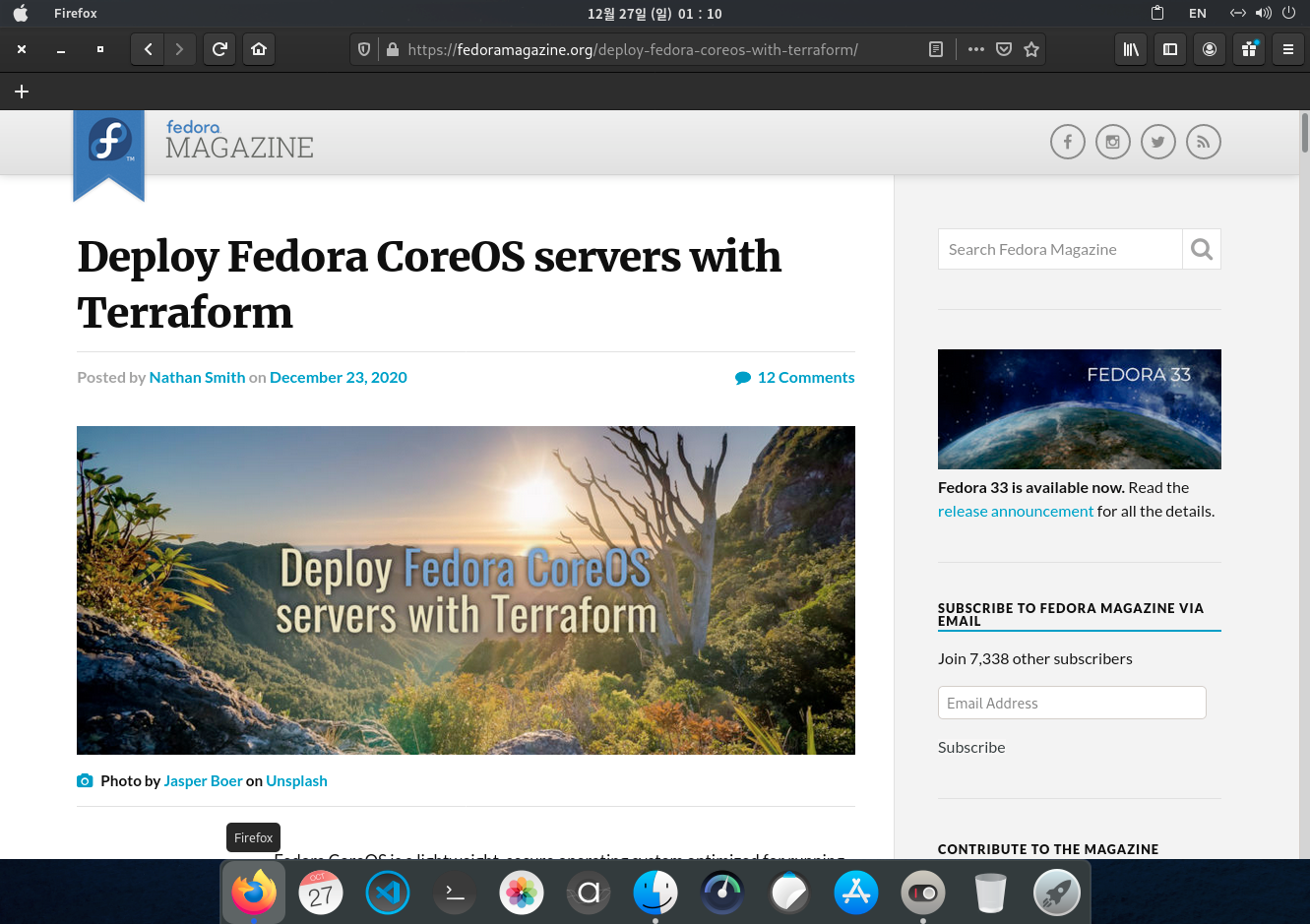
Task: Click the article title heading
Action: (429, 284)
